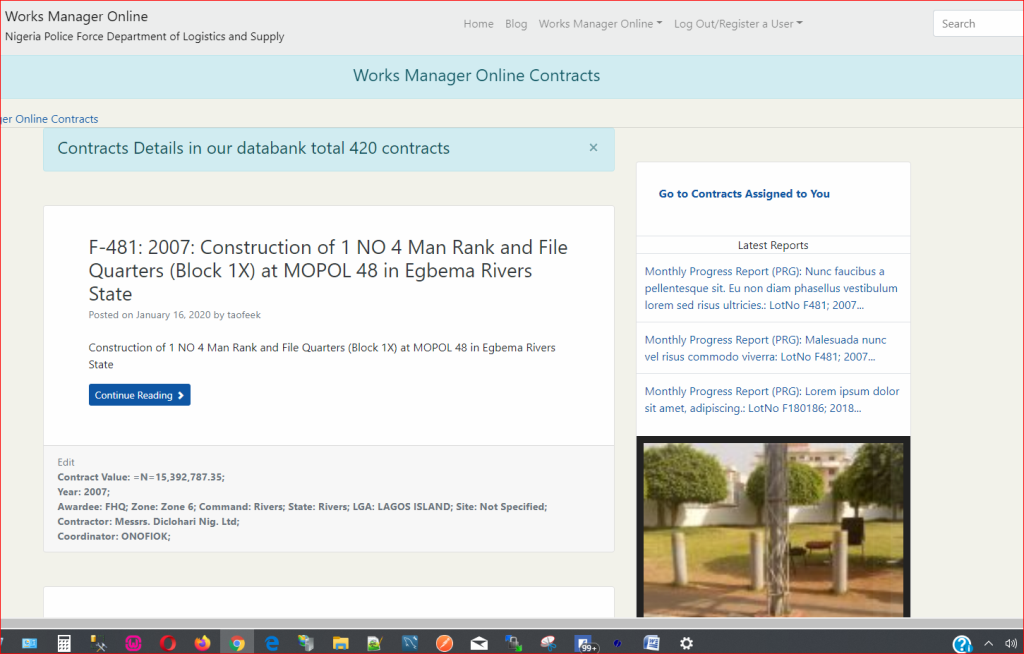
Task: Expand Log Out/Register a User dropdown
Action: (738, 24)
